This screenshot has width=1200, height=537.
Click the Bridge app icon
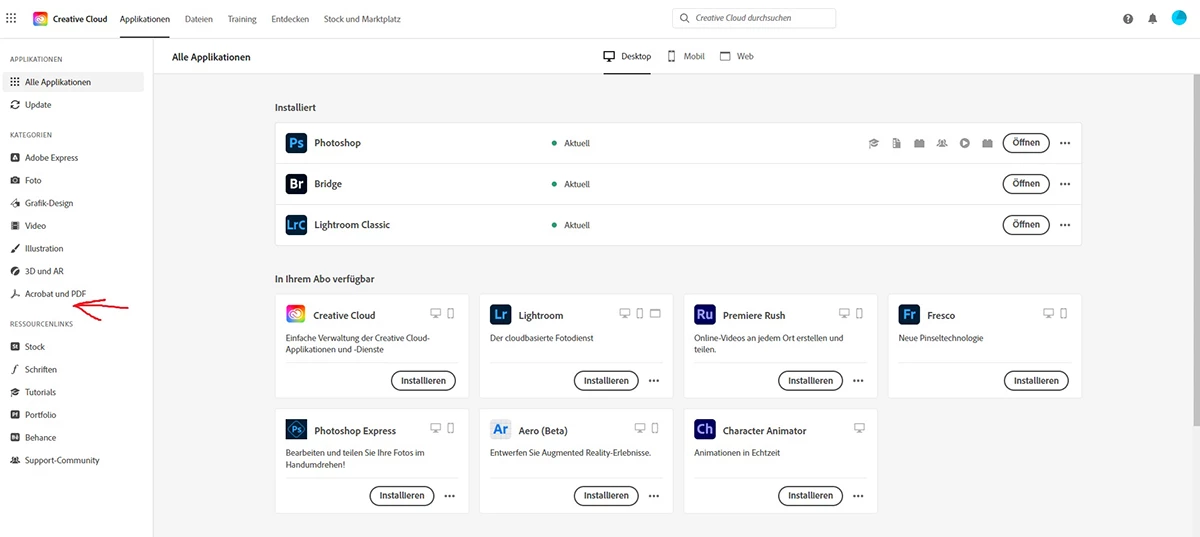click(x=296, y=184)
